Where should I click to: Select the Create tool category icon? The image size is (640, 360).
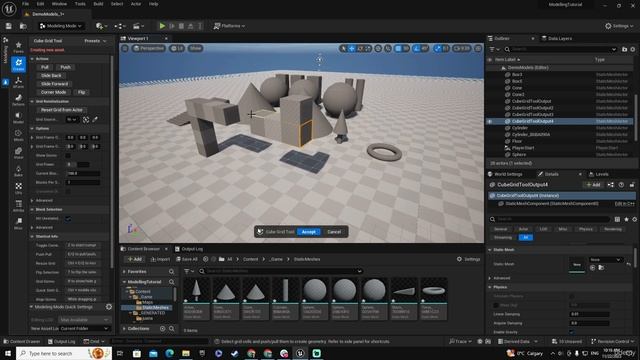[18, 64]
